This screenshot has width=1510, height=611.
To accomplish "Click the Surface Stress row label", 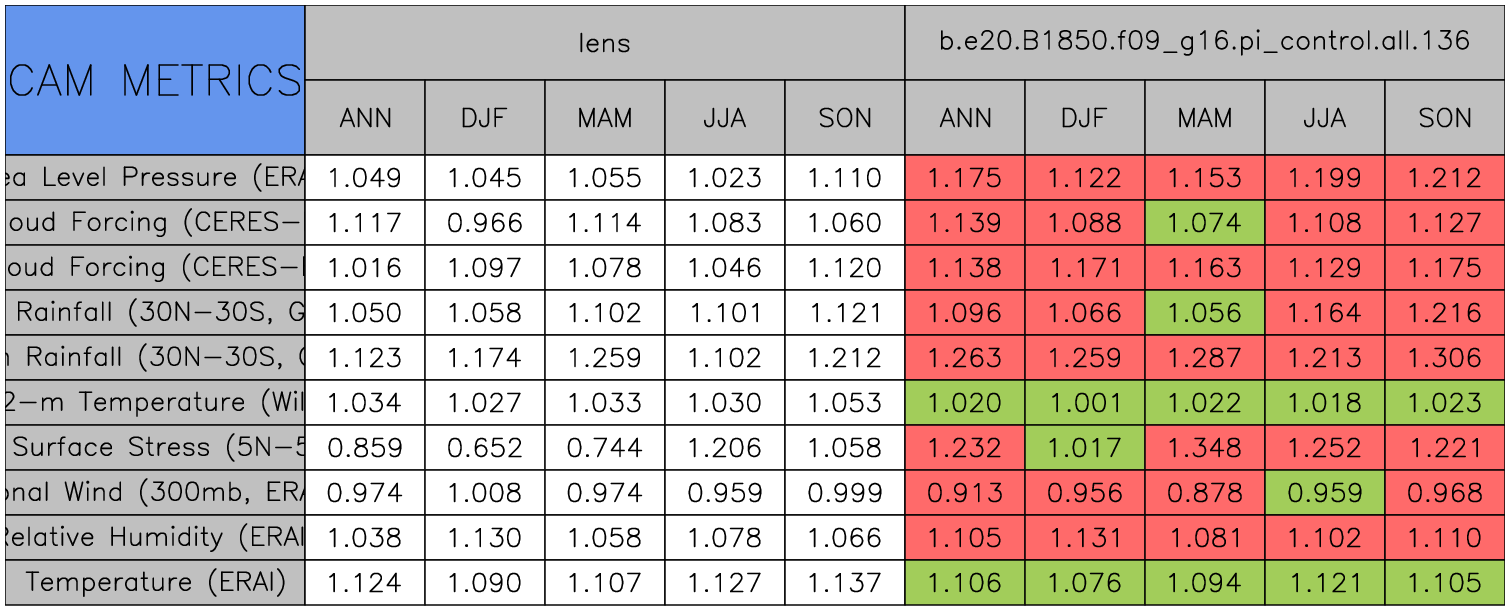I will pos(155,447).
